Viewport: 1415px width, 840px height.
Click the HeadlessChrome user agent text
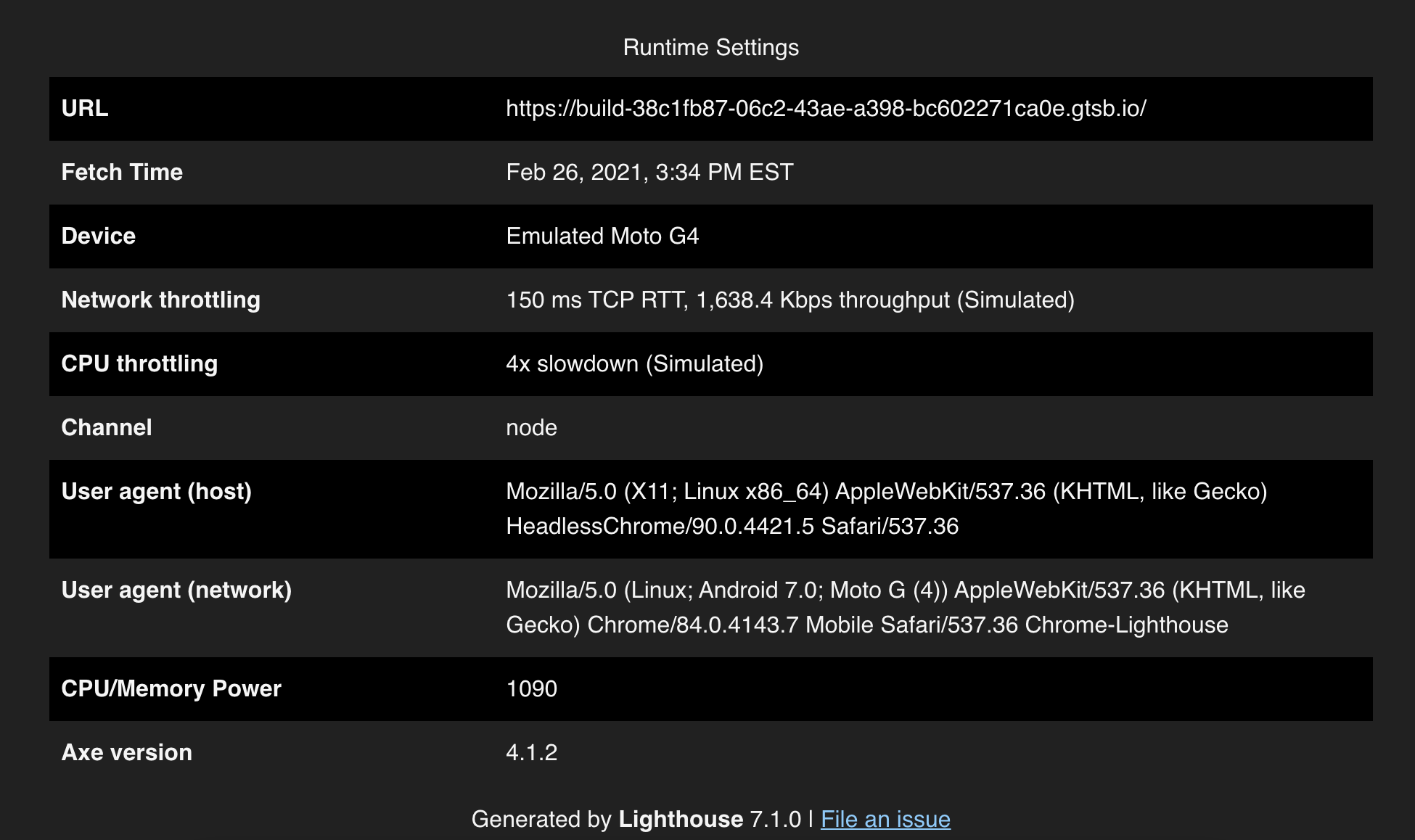tap(731, 527)
